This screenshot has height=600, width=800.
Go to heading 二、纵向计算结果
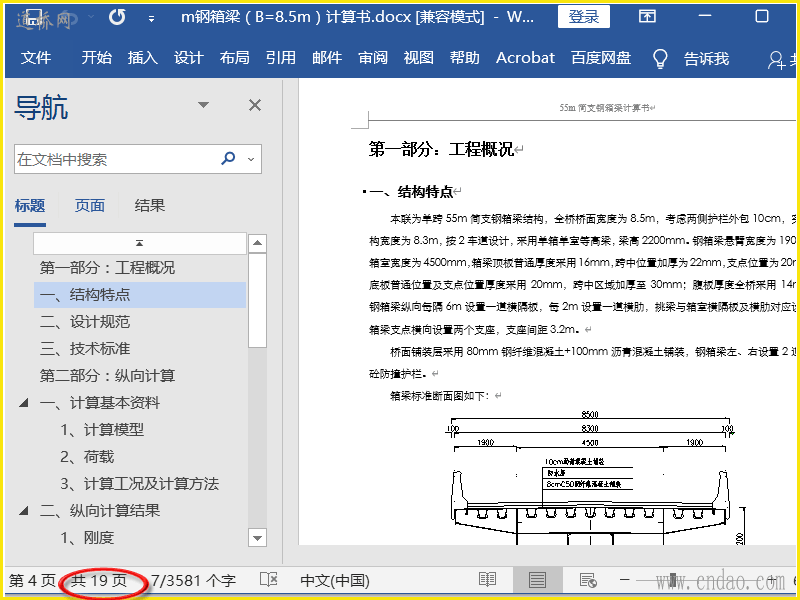[x=99, y=510]
